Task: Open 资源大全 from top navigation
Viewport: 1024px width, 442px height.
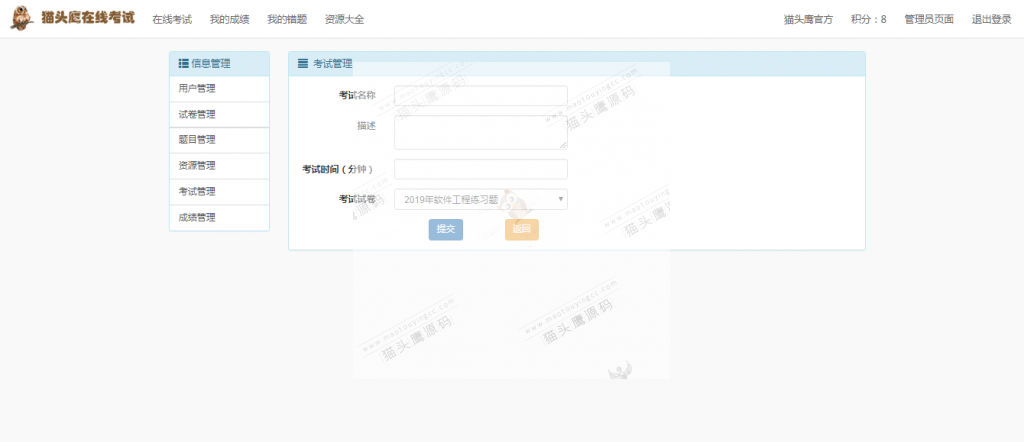Action: (345, 19)
